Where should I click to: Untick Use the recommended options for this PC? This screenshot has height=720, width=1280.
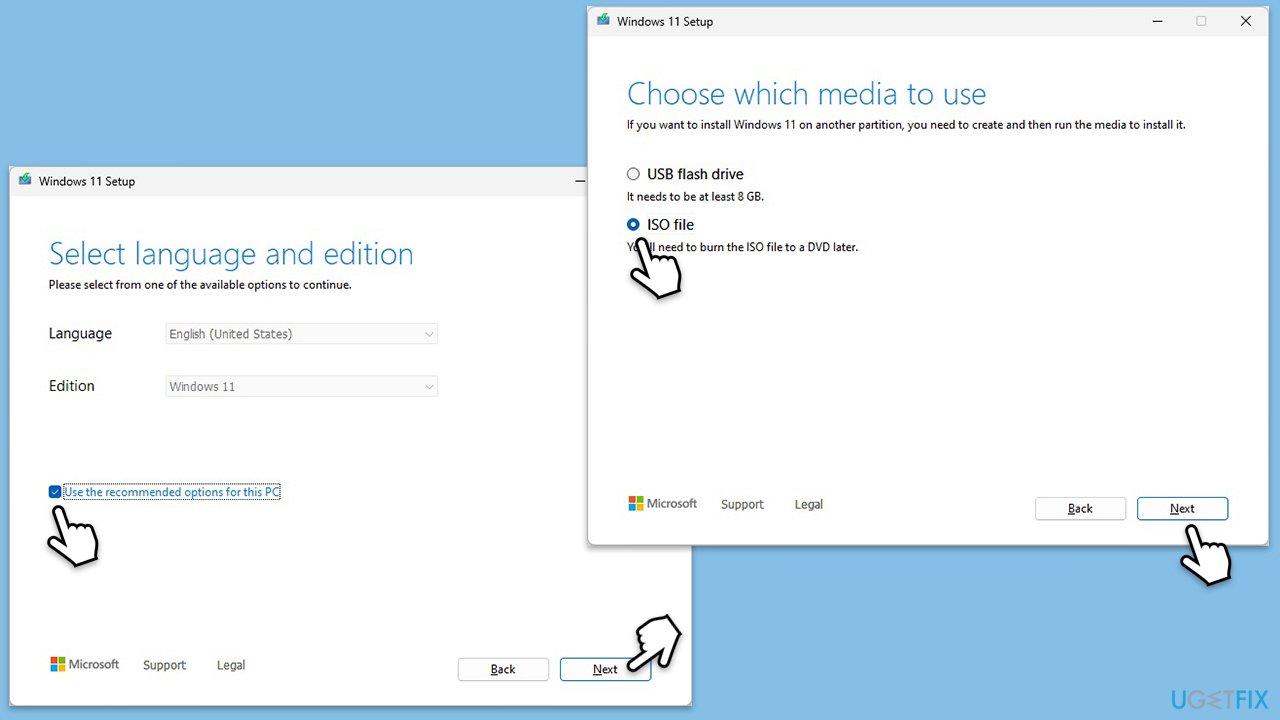coord(55,492)
